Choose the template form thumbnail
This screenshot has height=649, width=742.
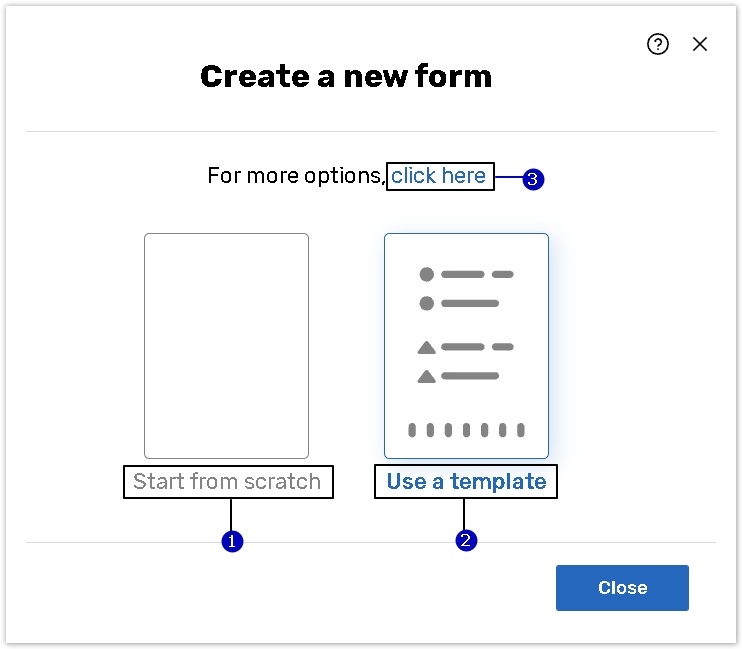tap(466, 346)
